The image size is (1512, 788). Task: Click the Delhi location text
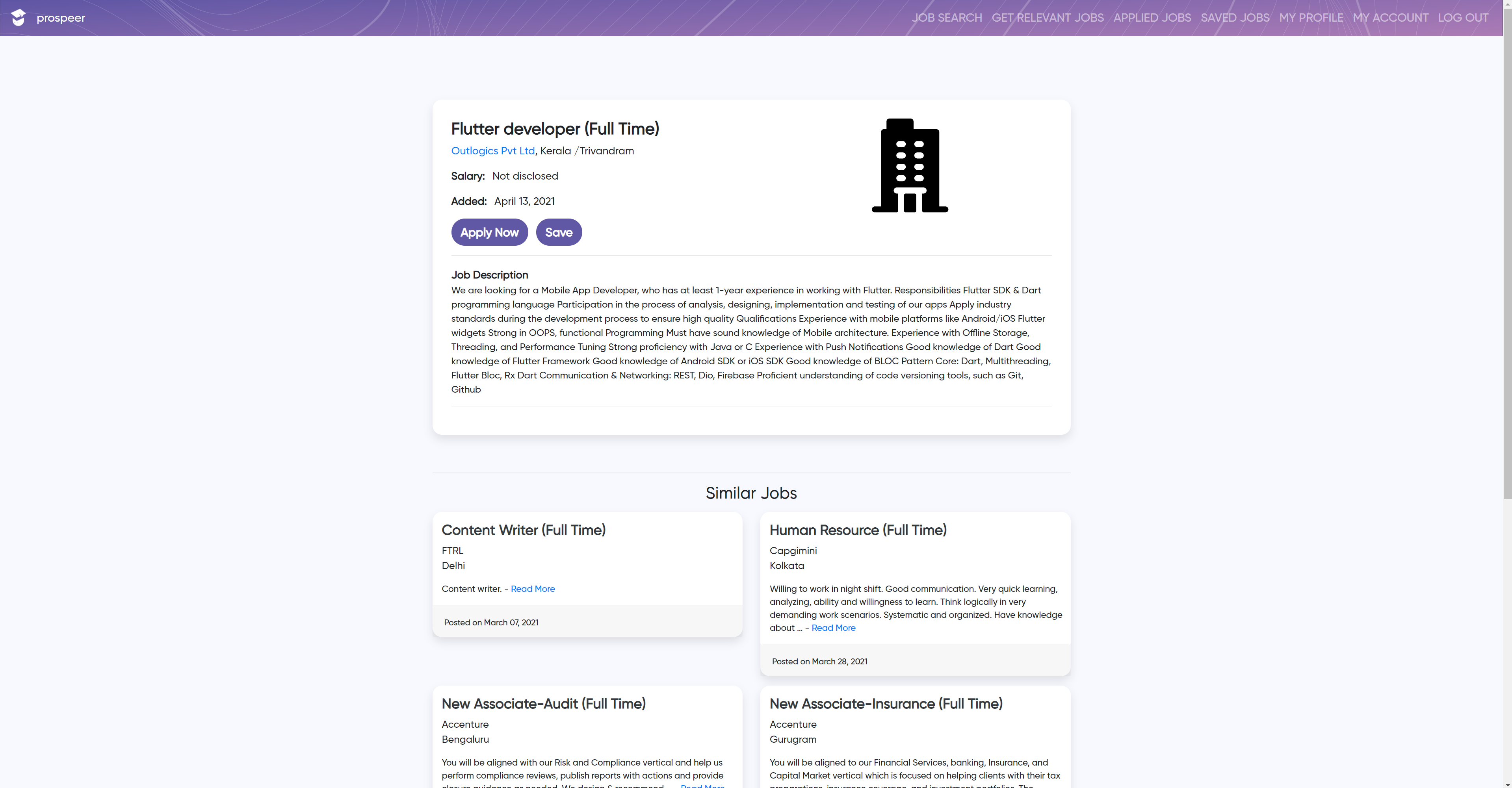[453, 566]
